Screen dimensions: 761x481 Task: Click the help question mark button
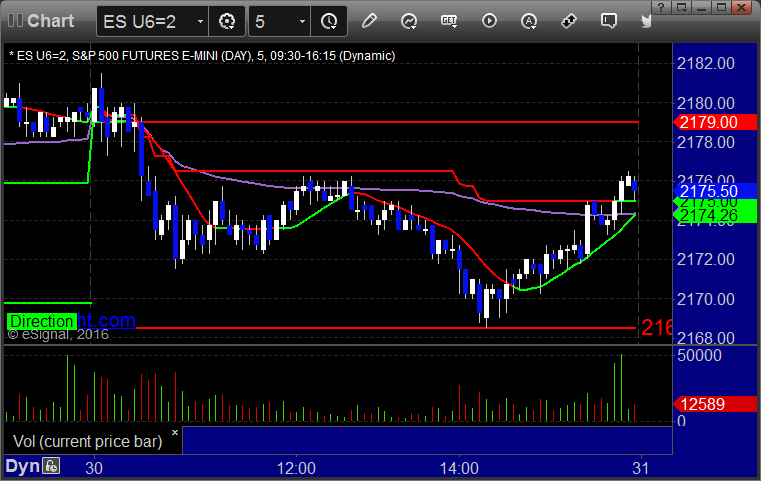coord(660,7)
